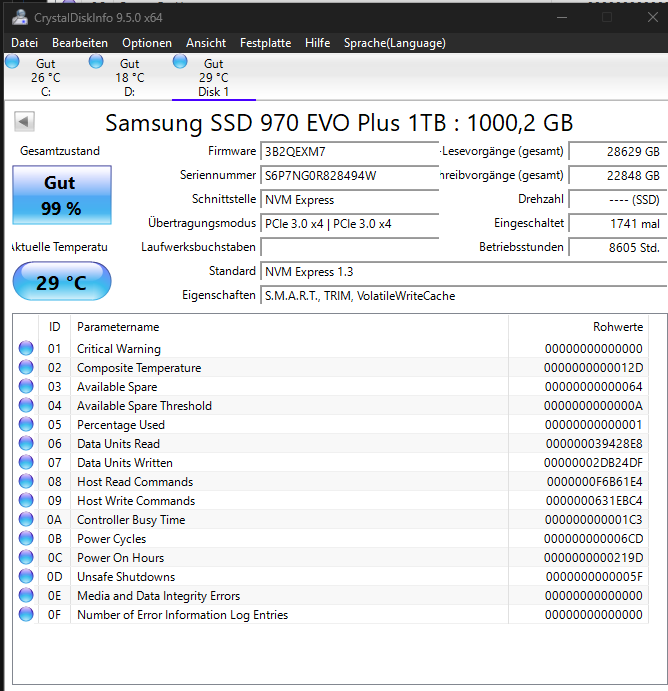Select the Power On Hours parameter name

tap(120, 557)
